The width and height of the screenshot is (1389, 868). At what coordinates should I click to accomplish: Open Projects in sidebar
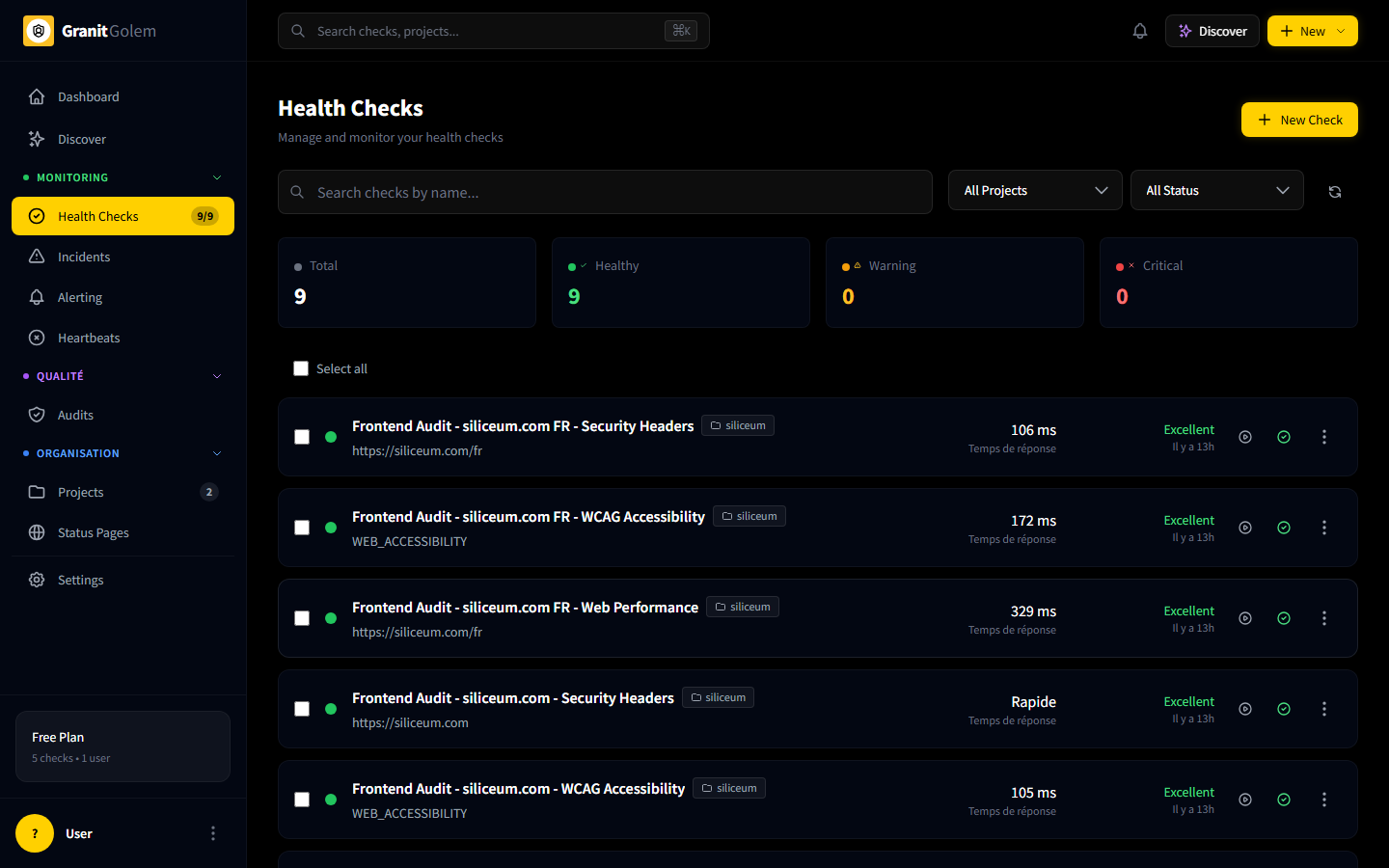(123, 492)
